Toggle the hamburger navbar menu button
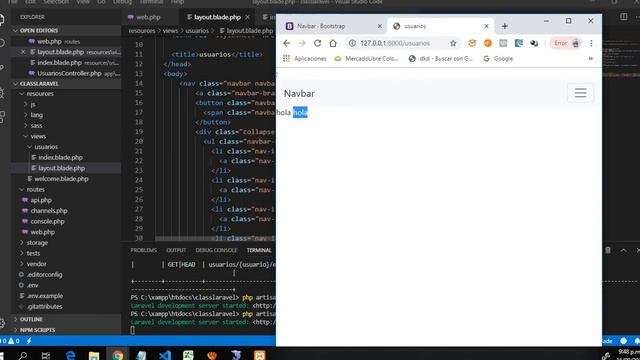This screenshot has height=360, width=640. (580, 93)
